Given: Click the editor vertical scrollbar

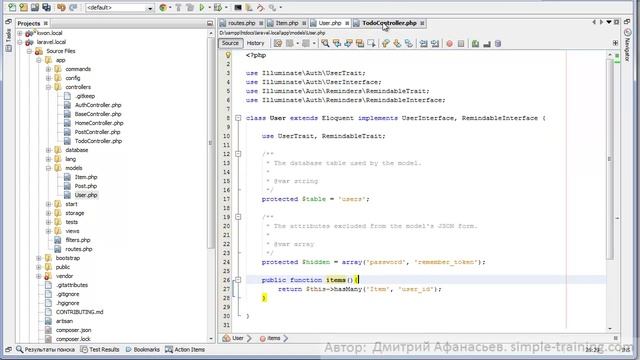Looking at the screenshot, I should 610,159.
